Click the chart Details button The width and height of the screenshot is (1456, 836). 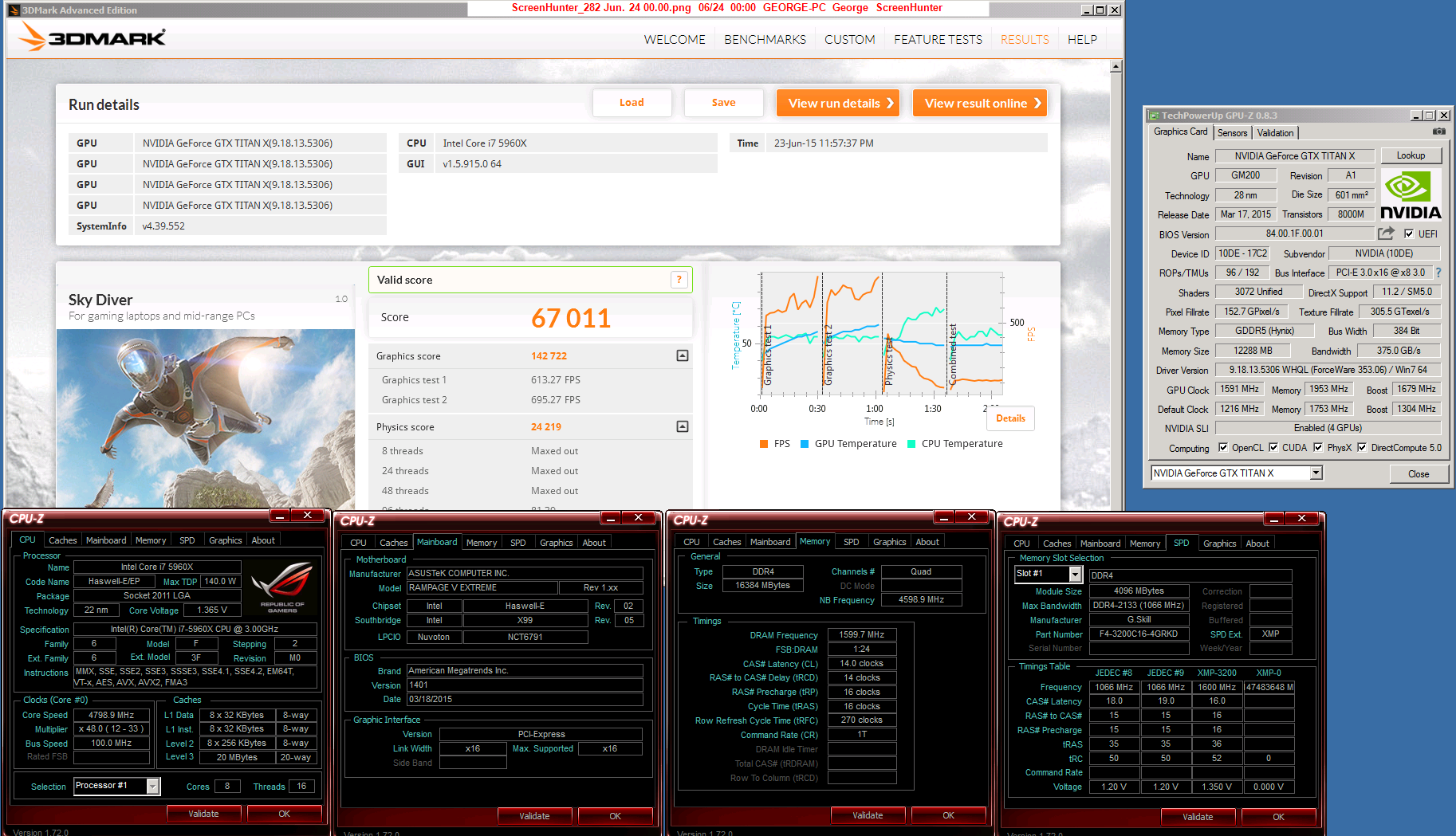[1010, 418]
